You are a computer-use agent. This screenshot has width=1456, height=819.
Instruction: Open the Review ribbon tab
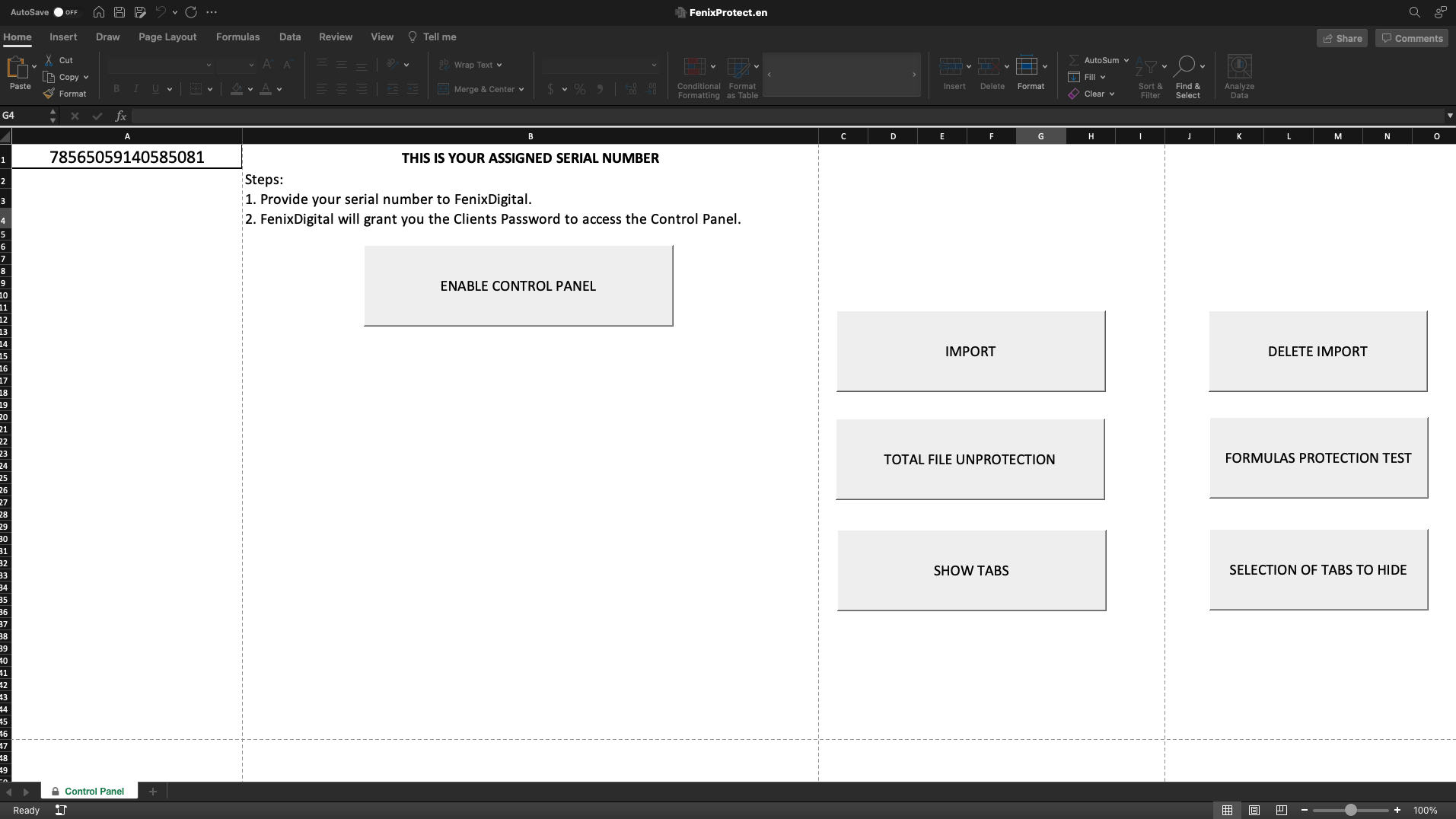[x=336, y=37]
